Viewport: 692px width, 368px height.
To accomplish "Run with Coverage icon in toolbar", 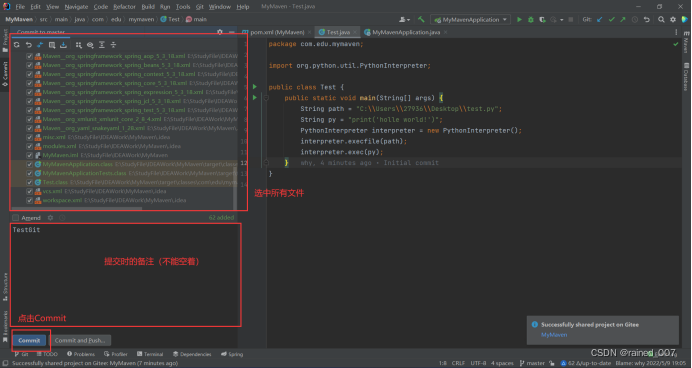I will pyautogui.click(x=542, y=19).
